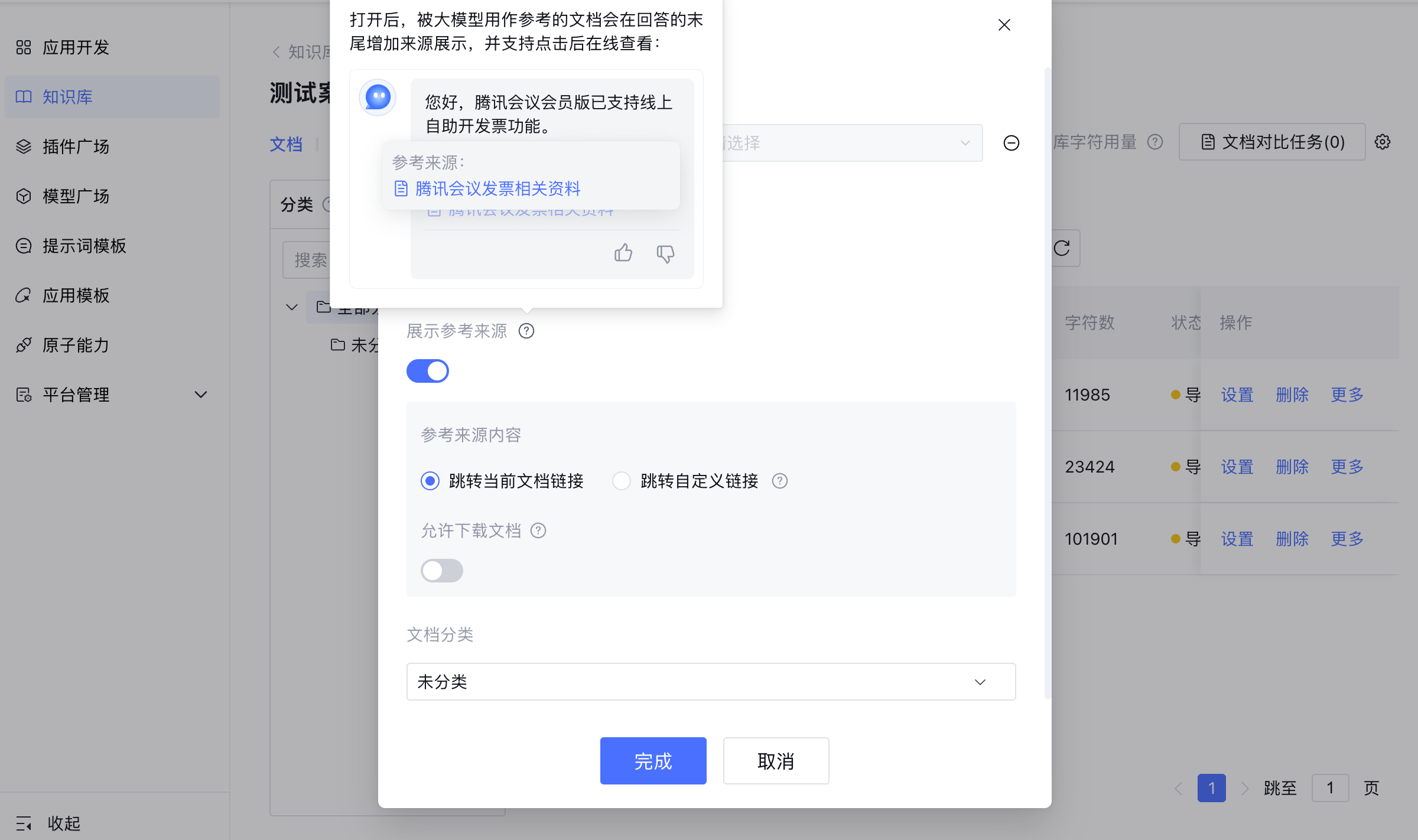Click the 完成 button
The height and width of the screenshot is (840, 1418).
[x=653, y=761]
